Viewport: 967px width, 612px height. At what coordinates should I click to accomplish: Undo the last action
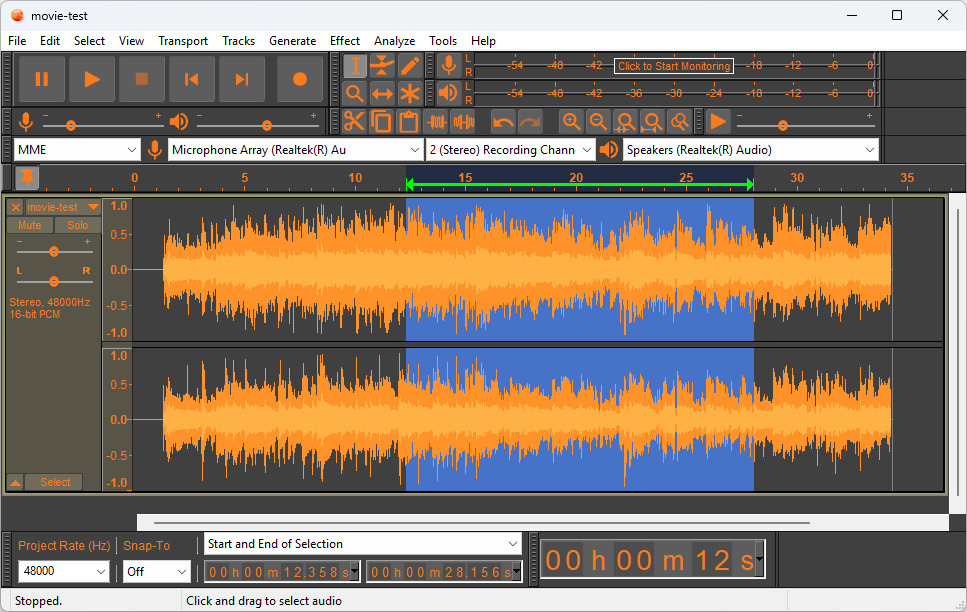click(503, 122)
